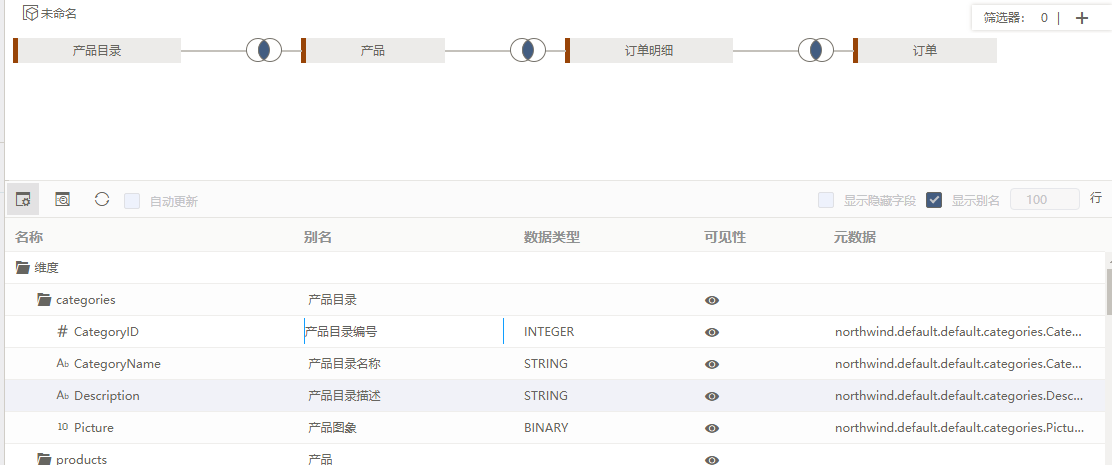Select the field settings view icon
Screen dimensions: 1112x465
click(23, 200)
